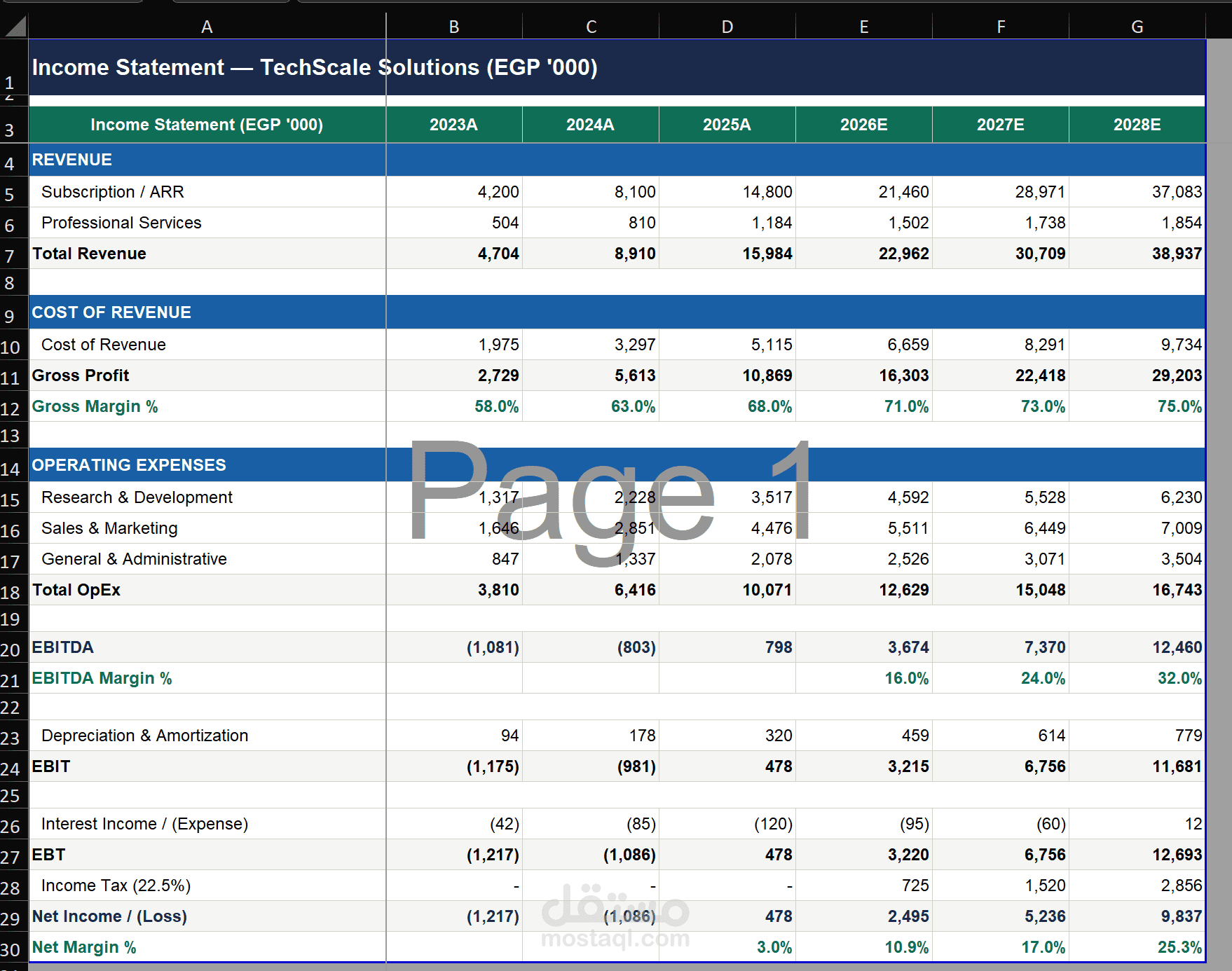Select Gross Margin 71.0% cell

[864, 406]
